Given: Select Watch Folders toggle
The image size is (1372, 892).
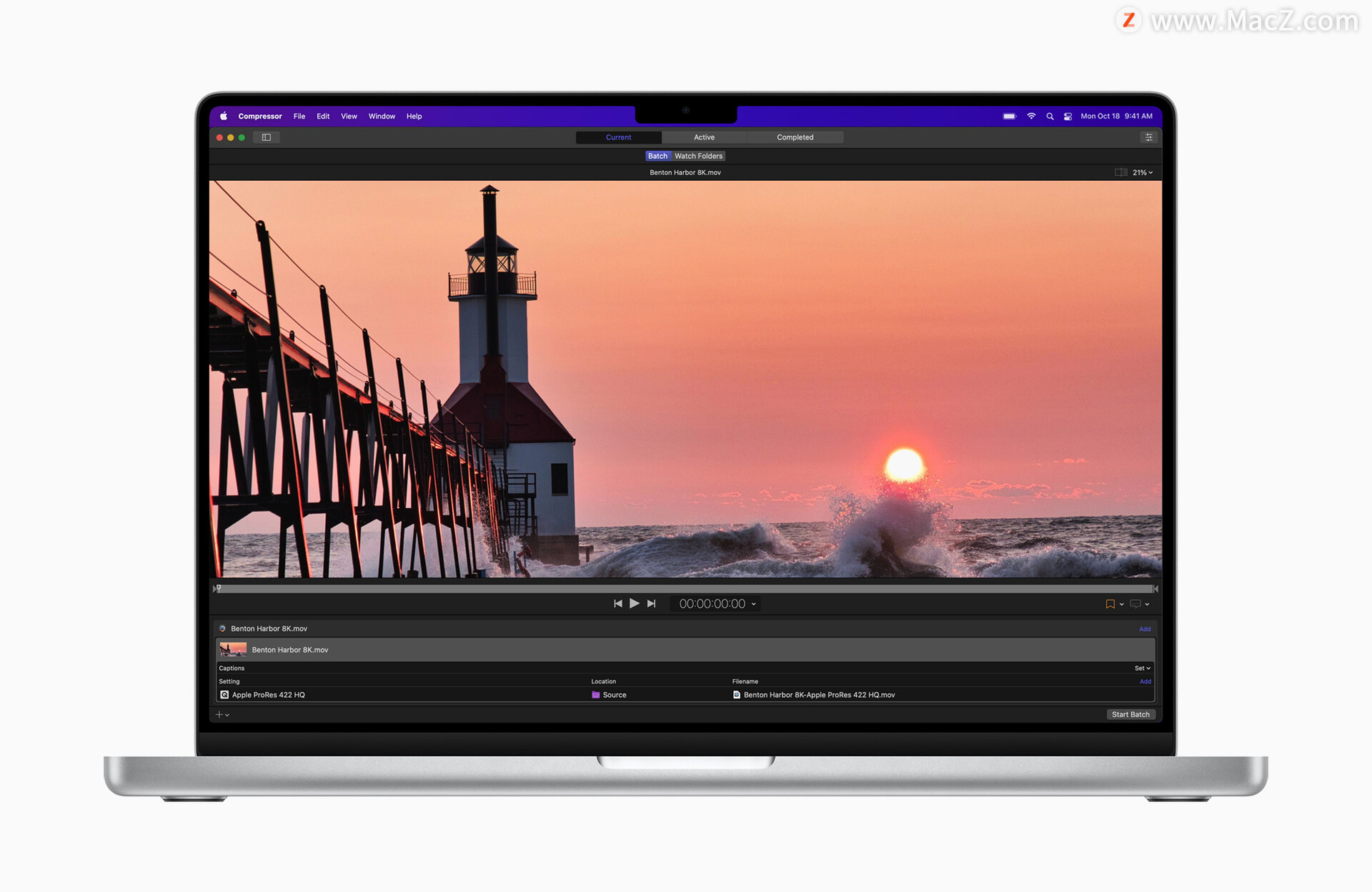Looking at the screenshot, I should [695, 156].
